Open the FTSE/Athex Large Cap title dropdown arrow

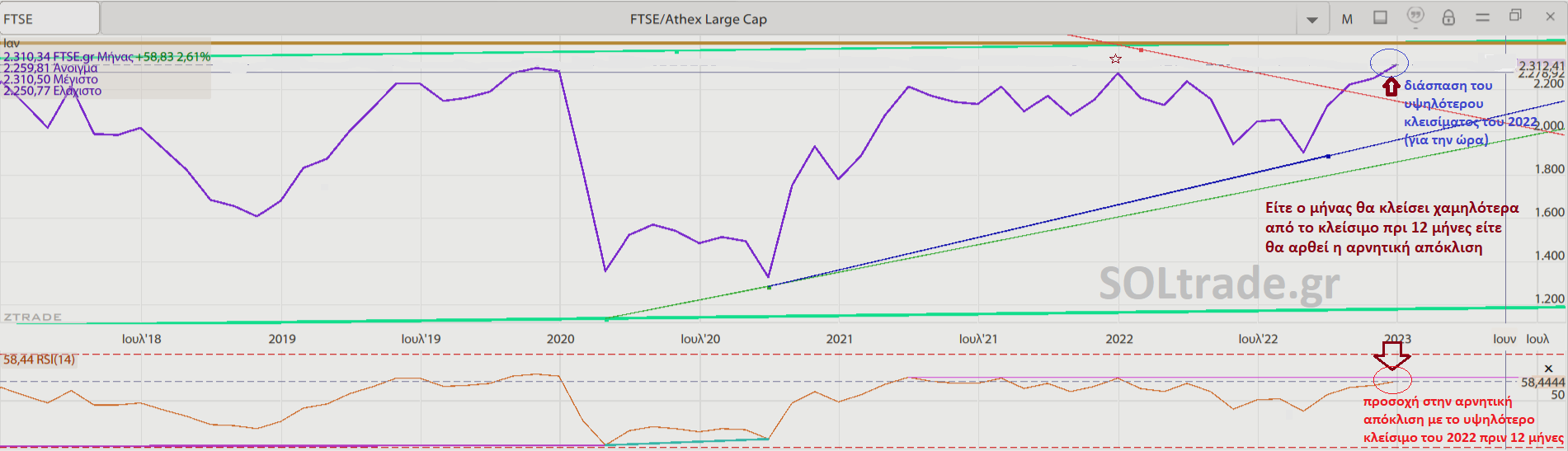(1311, 20)
